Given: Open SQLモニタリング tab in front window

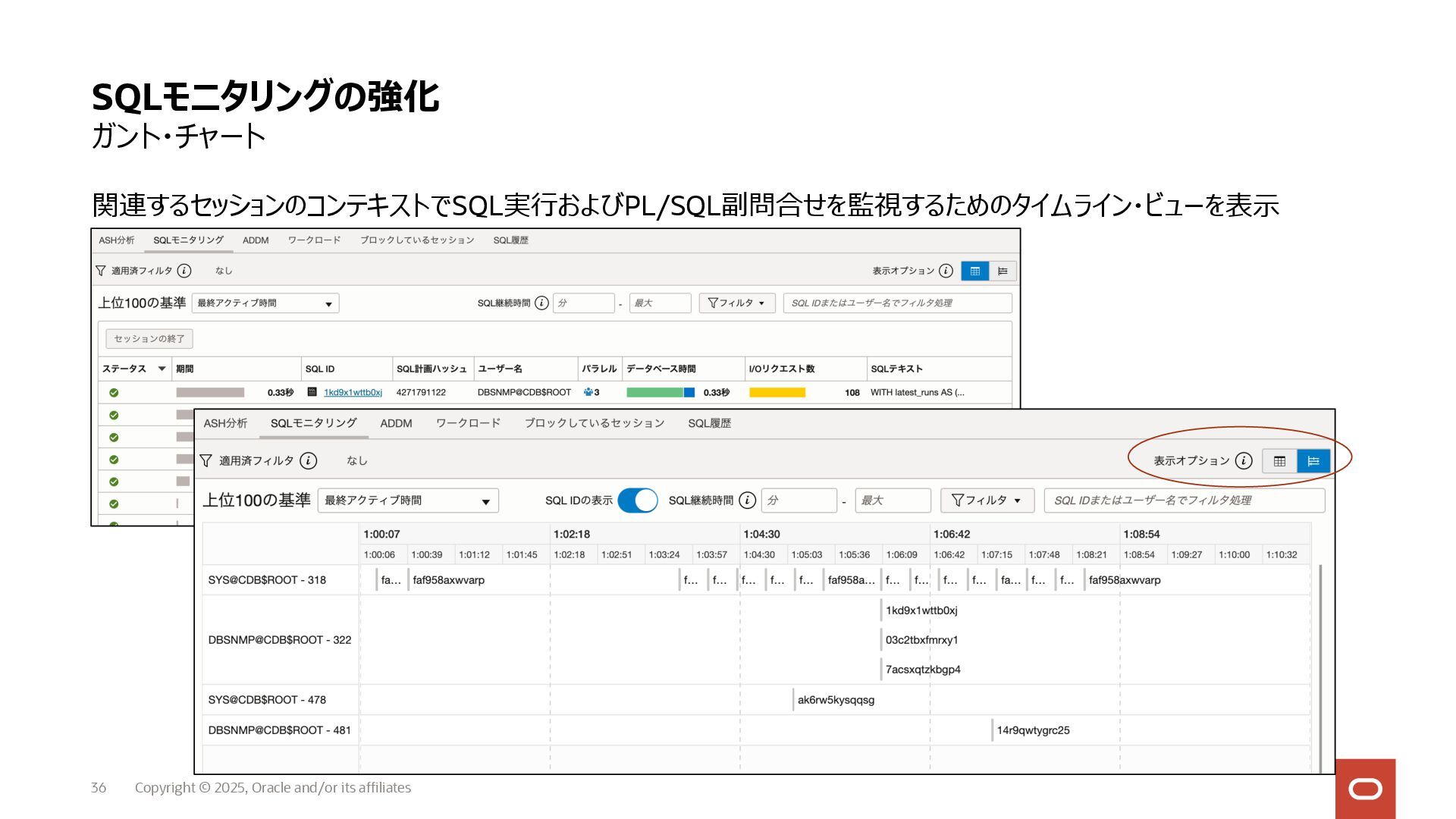Looking at the screenshot, I should (314, 423).
